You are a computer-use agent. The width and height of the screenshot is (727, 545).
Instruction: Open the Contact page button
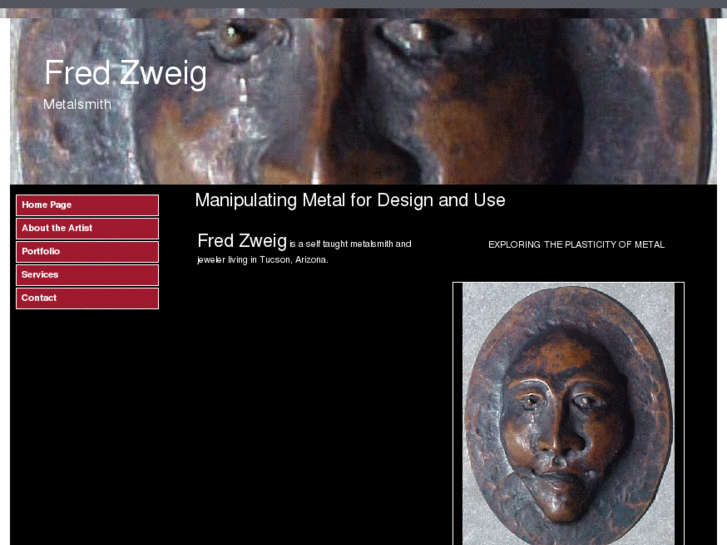pos(87,298)
